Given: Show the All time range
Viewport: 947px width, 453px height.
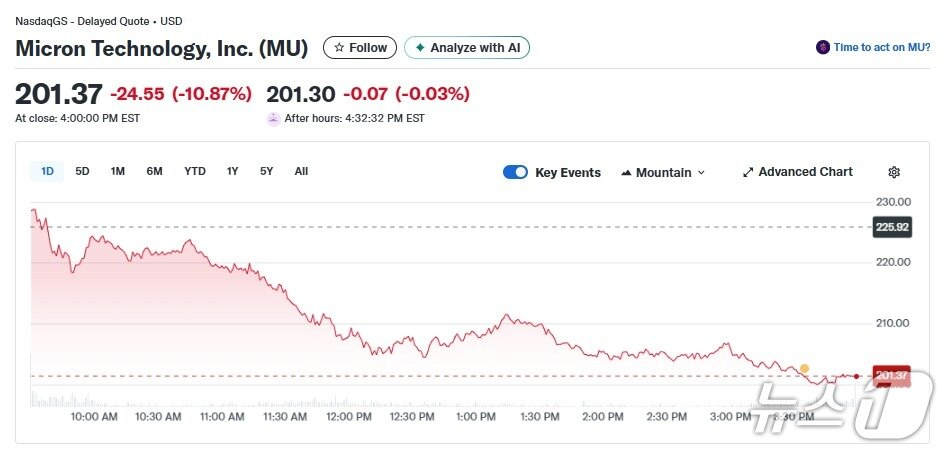Looking at the screenshot, I should click(301, 171).
